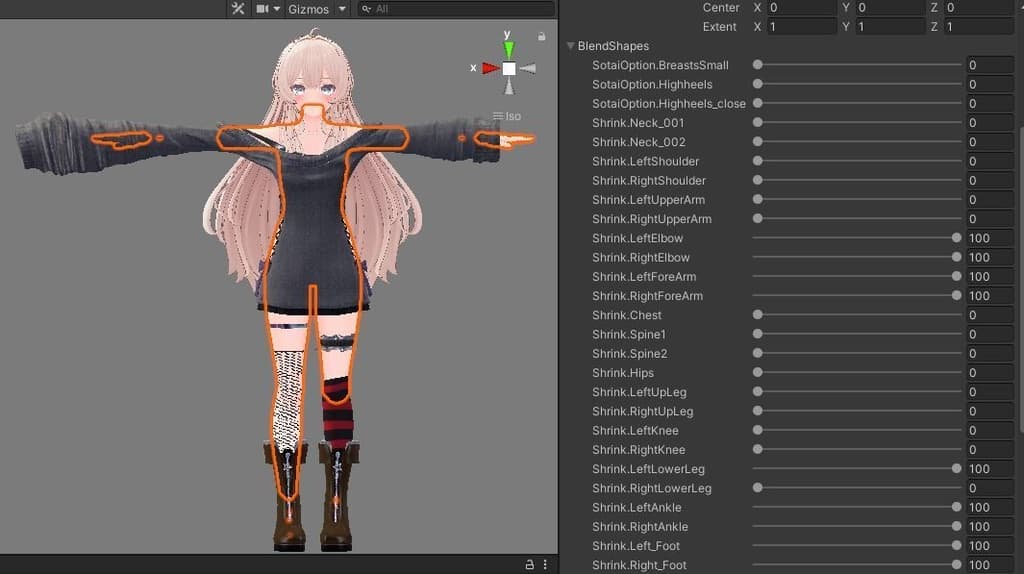The height and width of the screenshot is (574, 1024).
Task: Click the Shrink.RightLowerLeg slider handle
Action: click(758, 488)
